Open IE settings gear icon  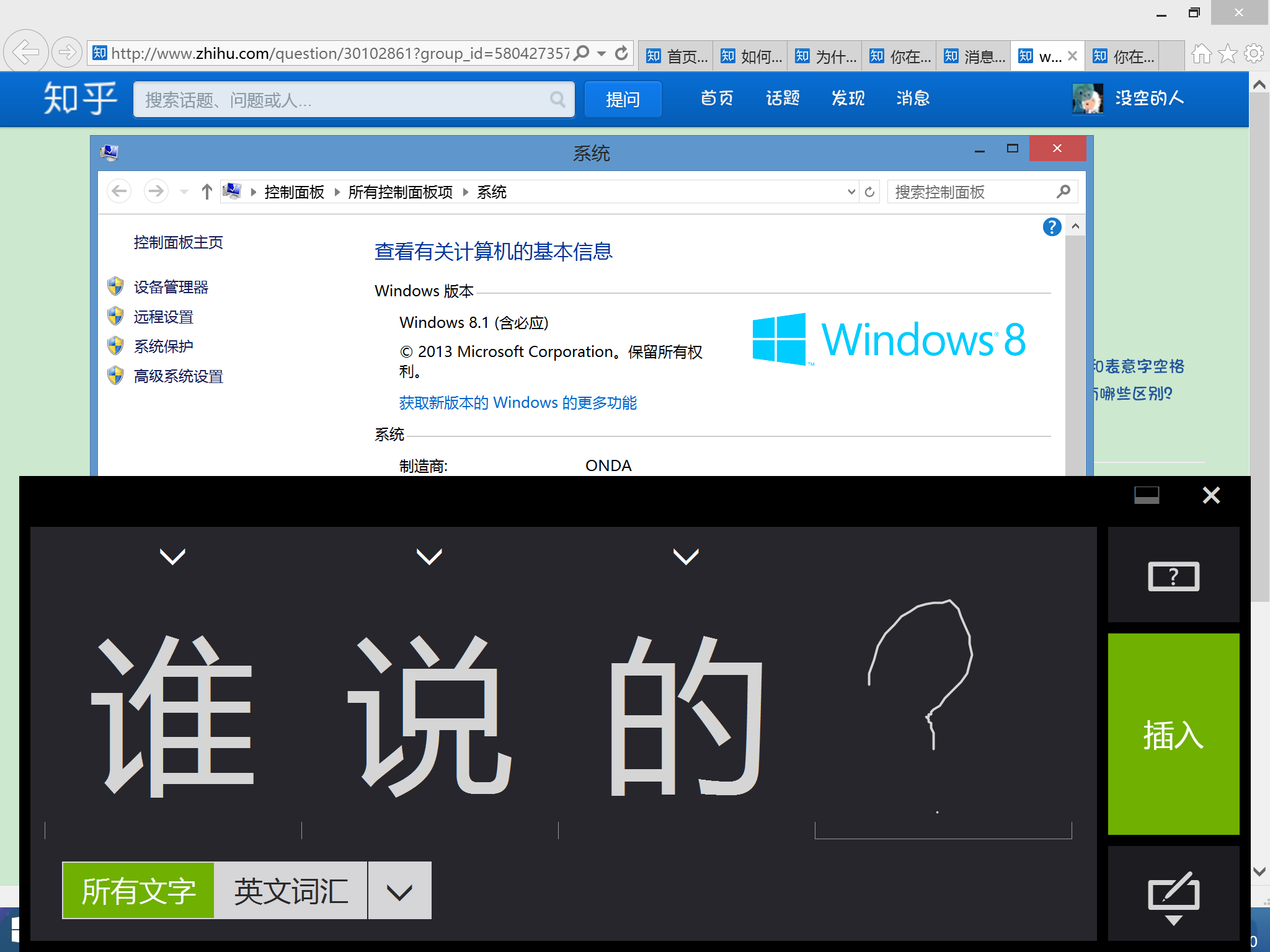(1254, 55)
